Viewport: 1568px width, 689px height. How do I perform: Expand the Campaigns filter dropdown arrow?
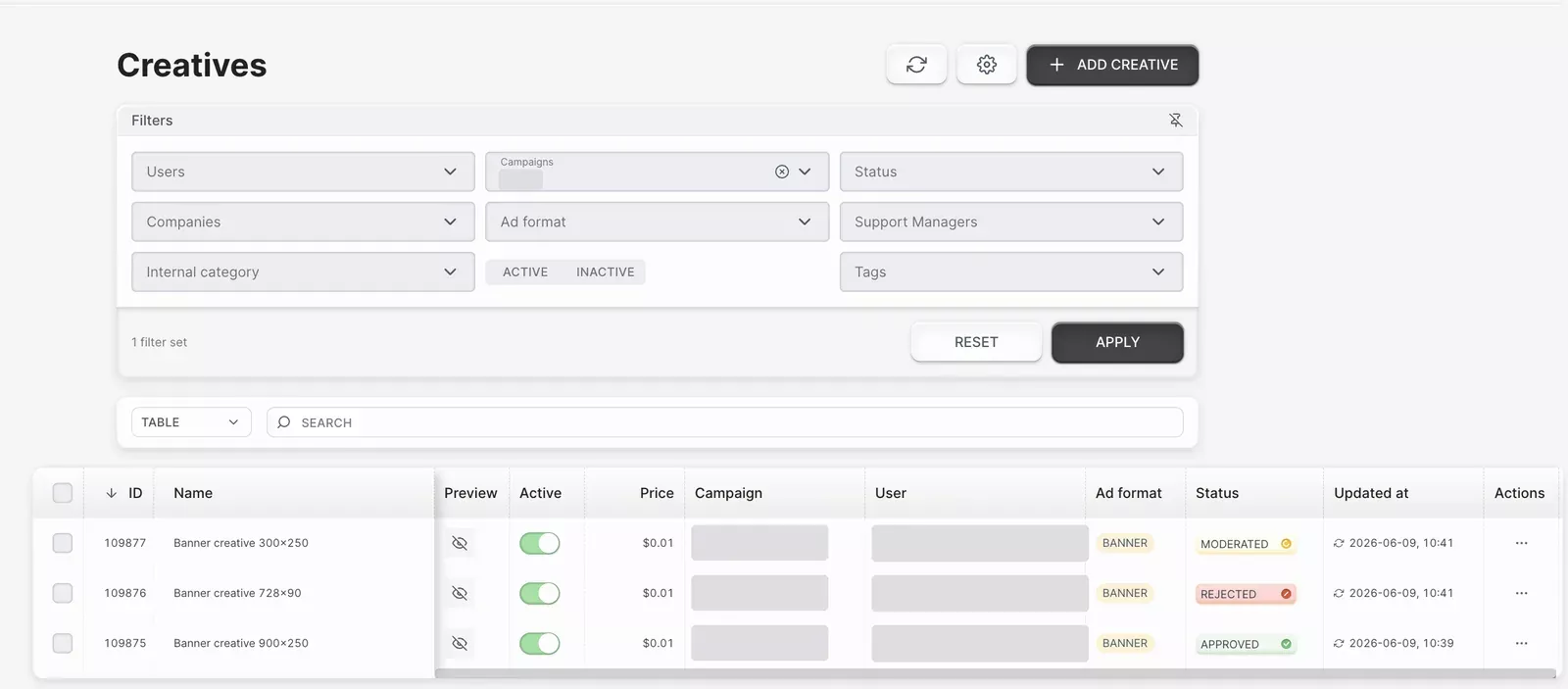click(x=806, y=172)
